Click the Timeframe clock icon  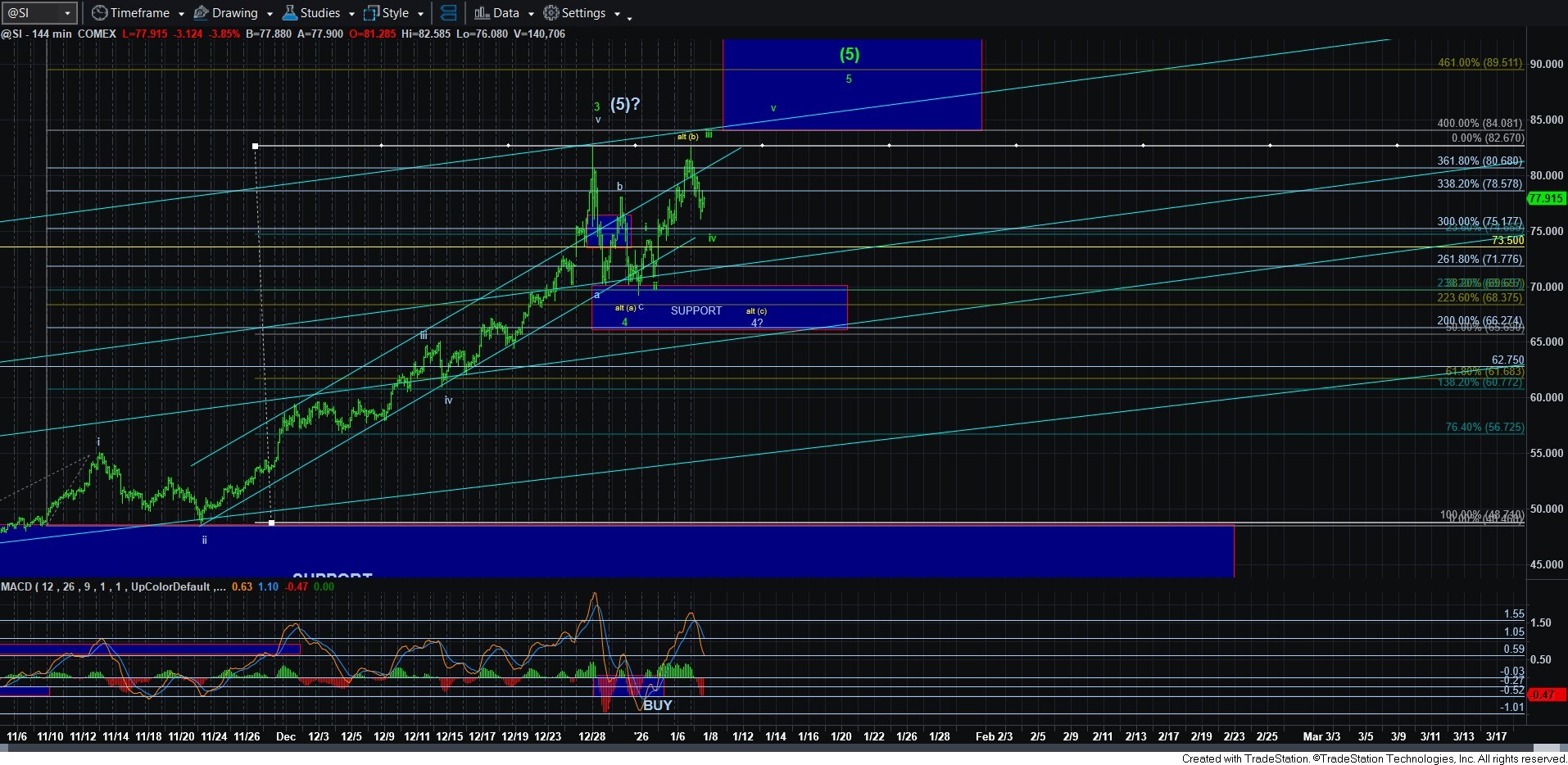99,13
